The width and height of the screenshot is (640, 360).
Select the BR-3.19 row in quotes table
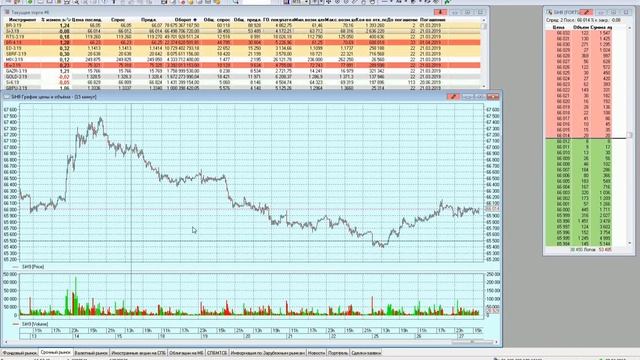(x=241, y=25)
